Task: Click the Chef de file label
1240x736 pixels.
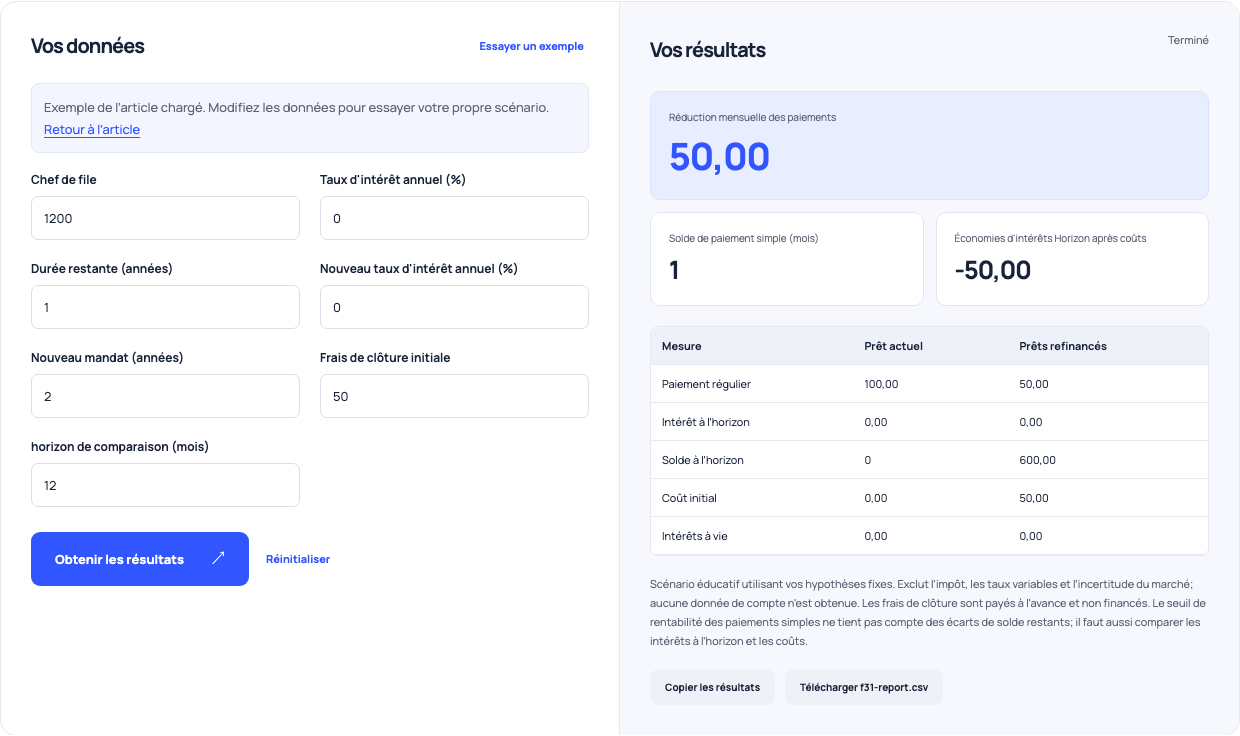Action: pos(64,180)
